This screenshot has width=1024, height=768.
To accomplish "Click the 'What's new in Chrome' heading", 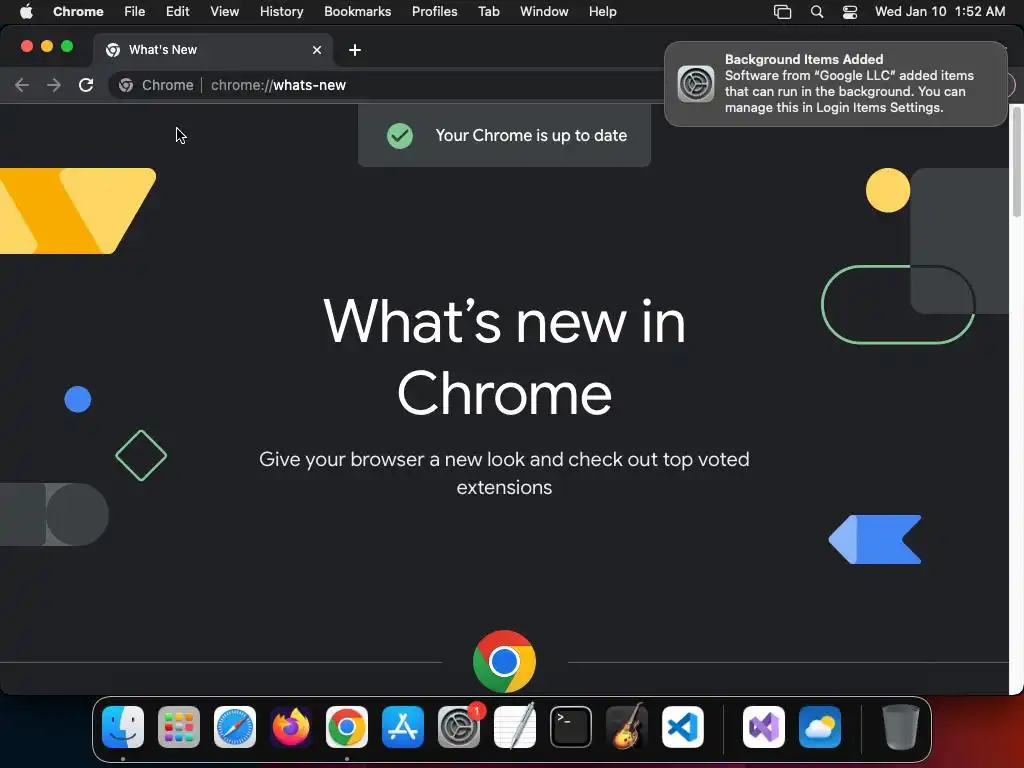I will [x=504, y=357].
